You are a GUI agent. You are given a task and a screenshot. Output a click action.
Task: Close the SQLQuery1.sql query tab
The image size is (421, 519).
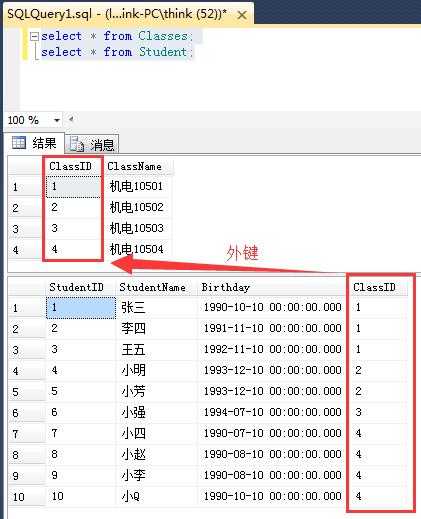[x=242, y=15]
